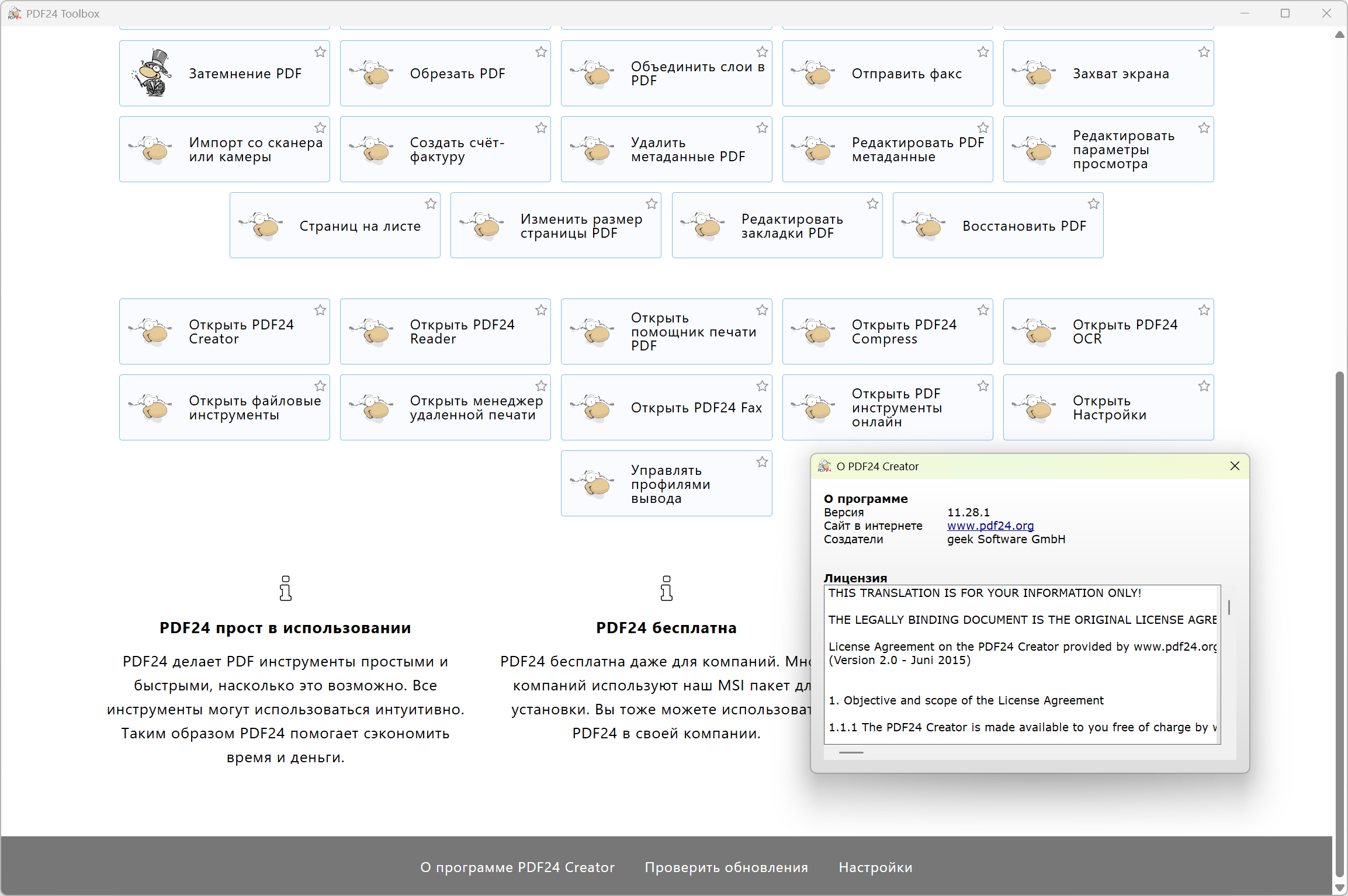Open the Открыть Настройки tile
The width and height of the screenshot is (1348, 896).
click(x=1108, y=408)
